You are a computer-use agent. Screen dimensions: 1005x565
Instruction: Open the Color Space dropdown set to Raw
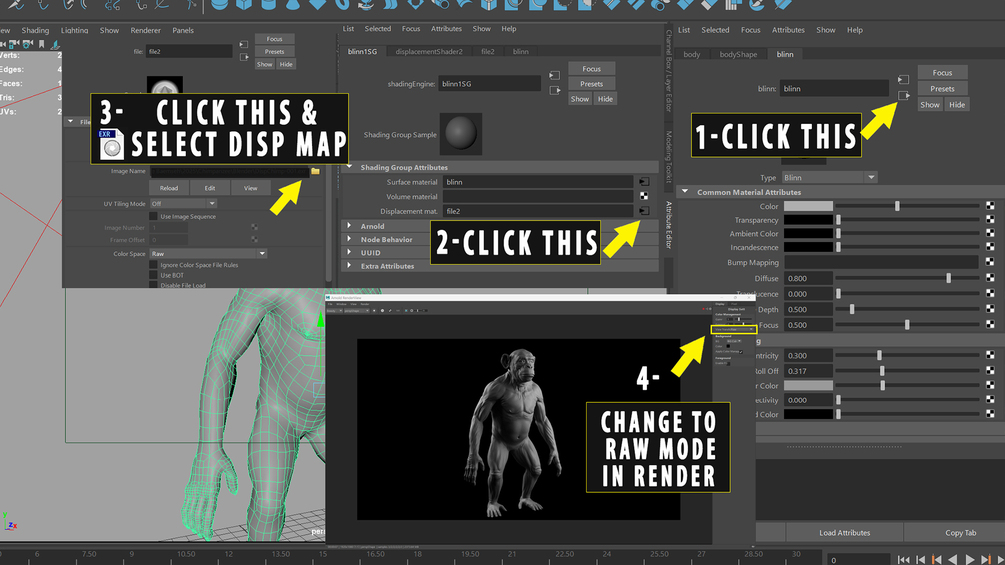point(208,254)
